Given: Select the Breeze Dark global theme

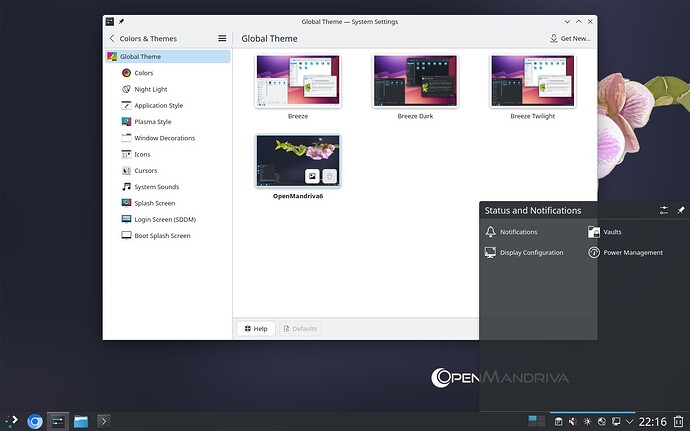Looking at the screenshot, I should tap(415, 81).
